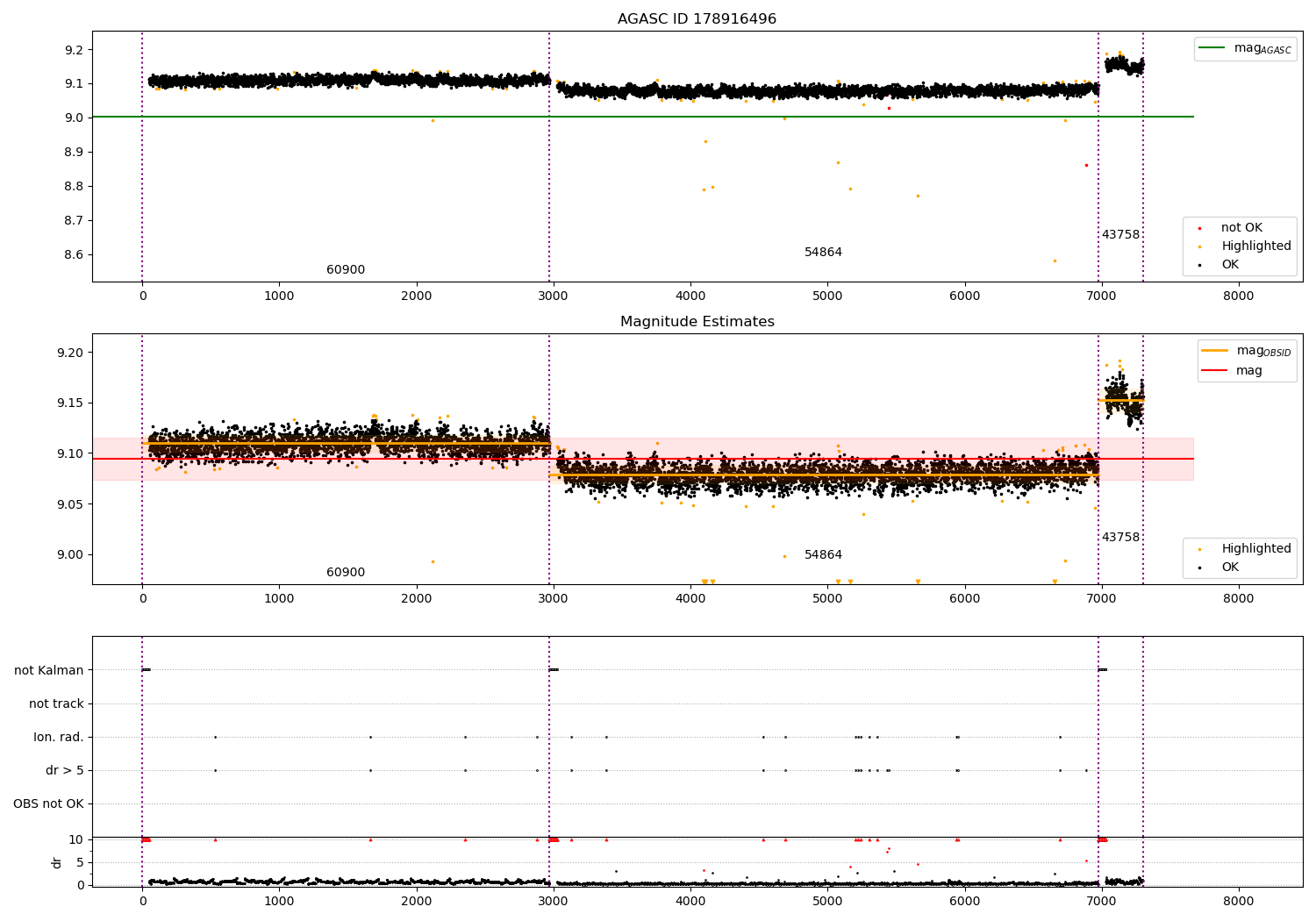1316x921 pixels.
Task: Click the 'Magnitude Estimates' plot title
Action: tap(697, 322)
